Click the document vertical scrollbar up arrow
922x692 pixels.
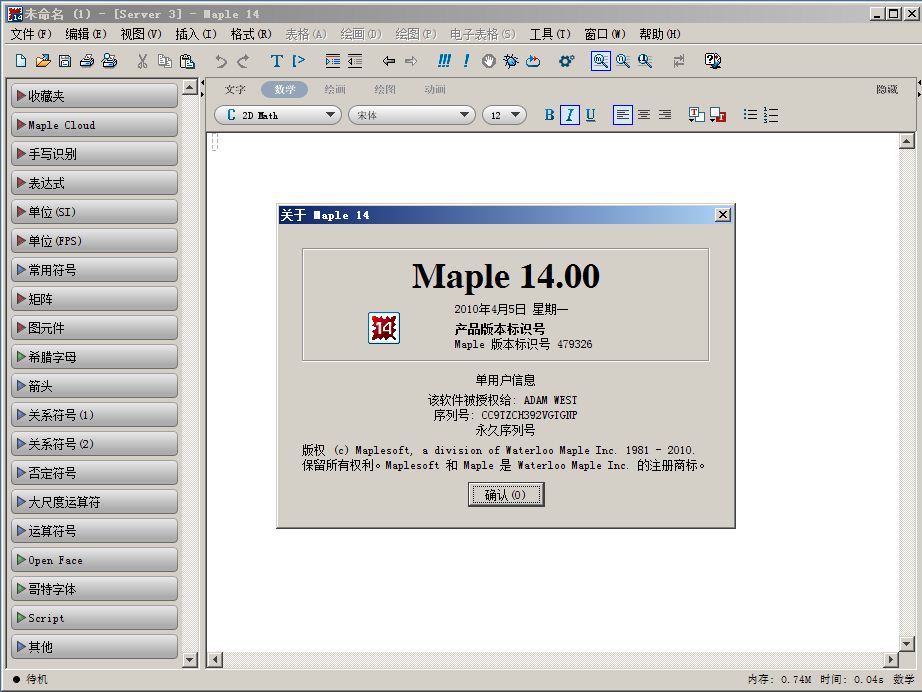click(907, 141)
